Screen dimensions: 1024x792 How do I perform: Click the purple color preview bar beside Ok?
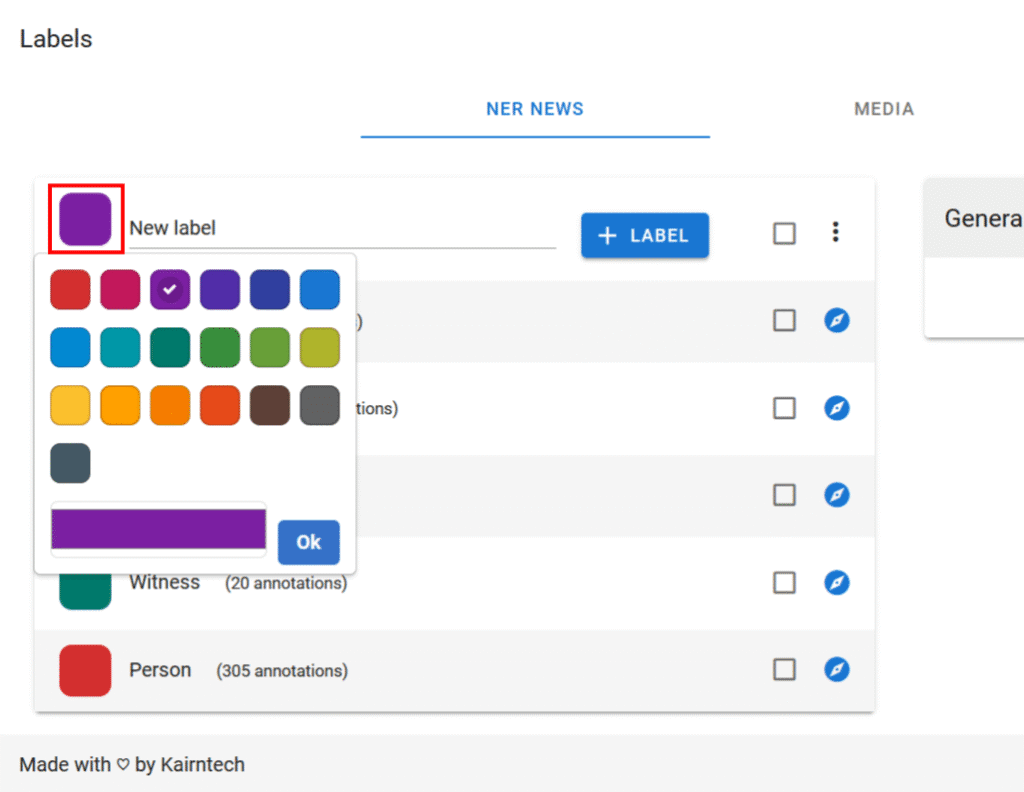158,529
